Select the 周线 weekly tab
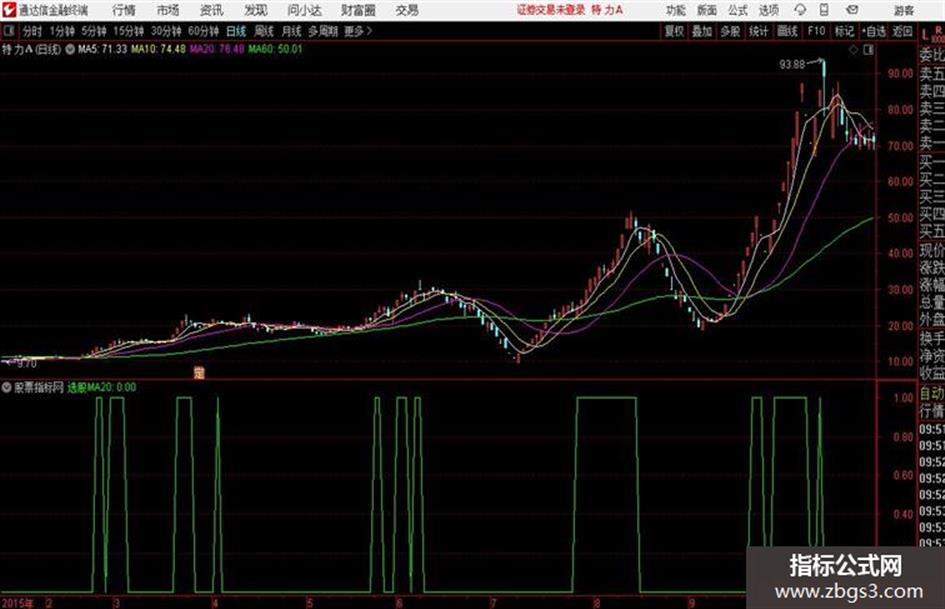 point(264,31)
